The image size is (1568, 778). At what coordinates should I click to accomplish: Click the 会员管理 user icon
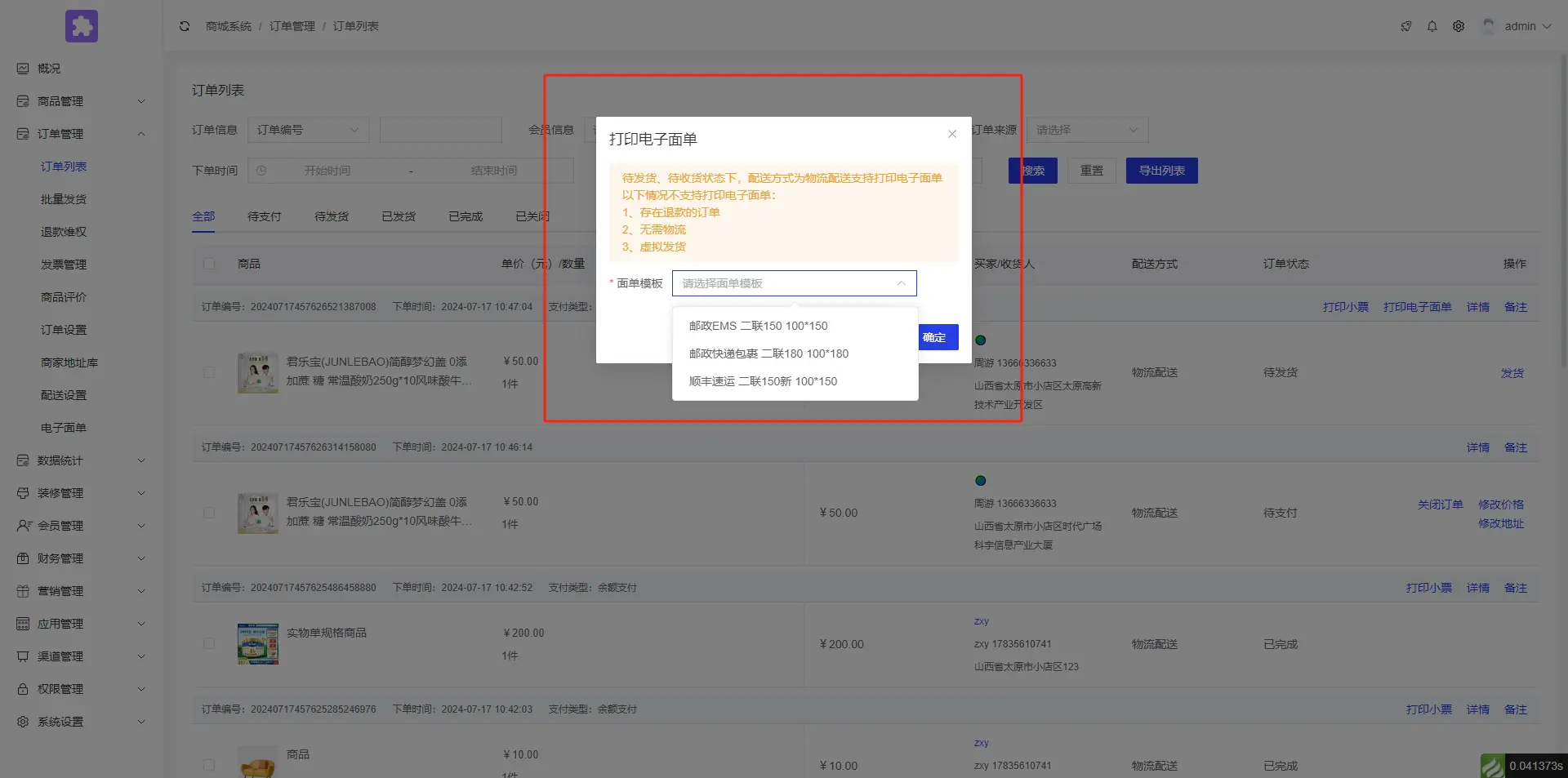[24, 526]
